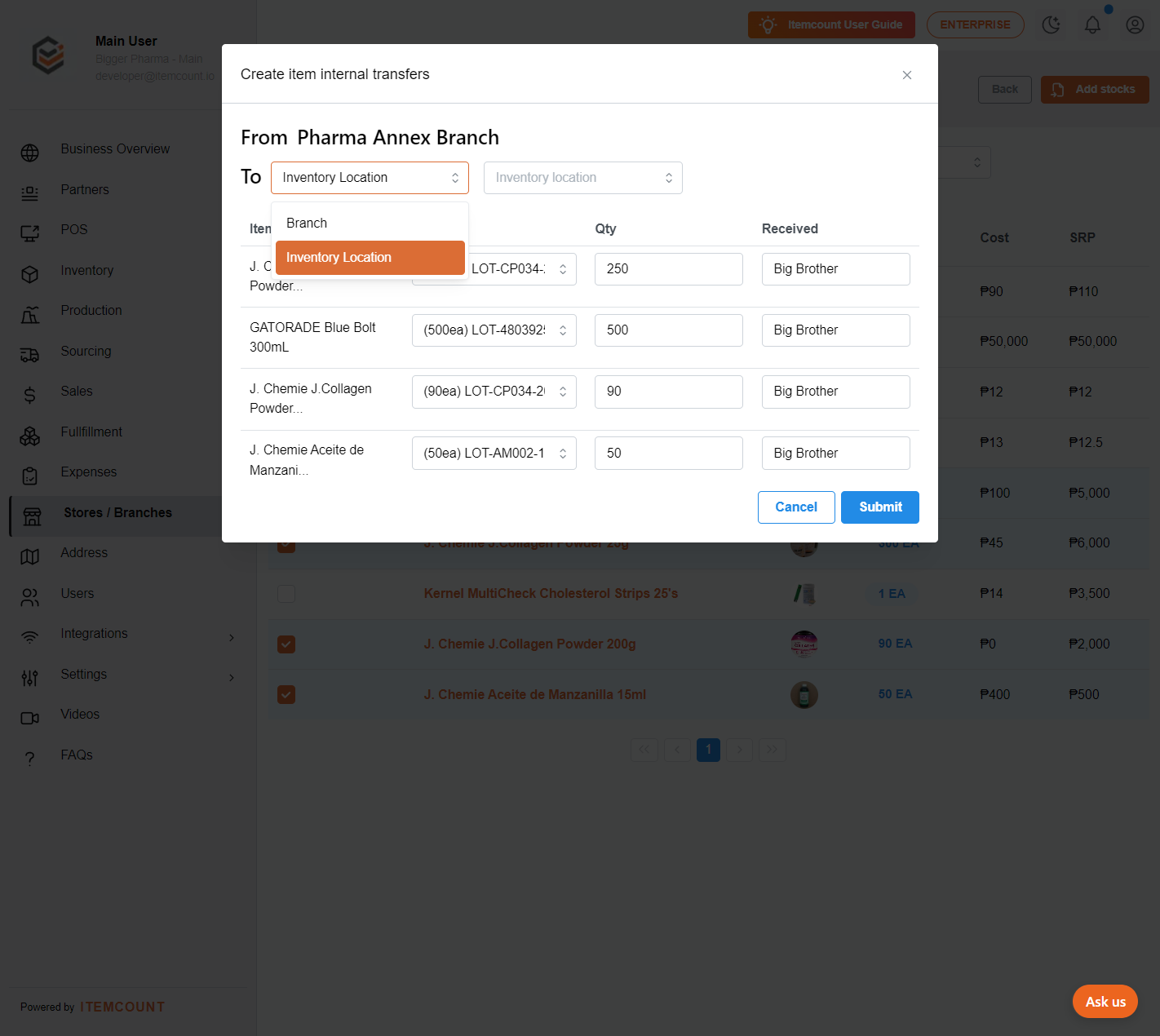Go to pagination page 1
The height and width of the screenshot is (1036, 1160).
click(708, 750)
